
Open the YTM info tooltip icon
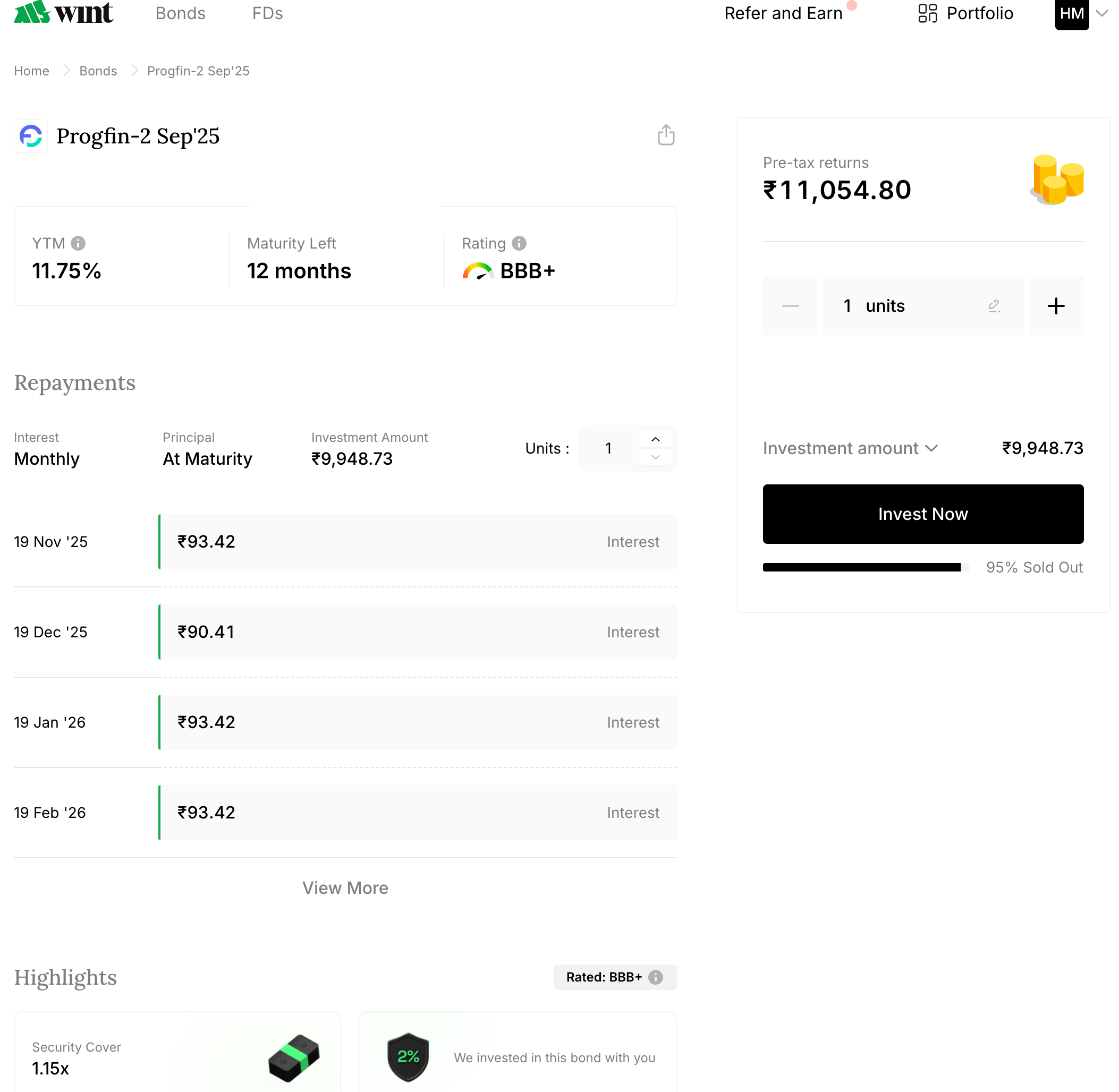point(78,243)
